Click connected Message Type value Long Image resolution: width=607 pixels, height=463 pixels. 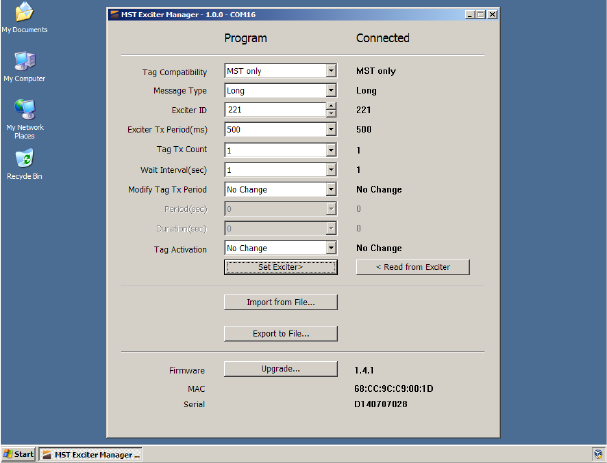[x=366, y=91]
